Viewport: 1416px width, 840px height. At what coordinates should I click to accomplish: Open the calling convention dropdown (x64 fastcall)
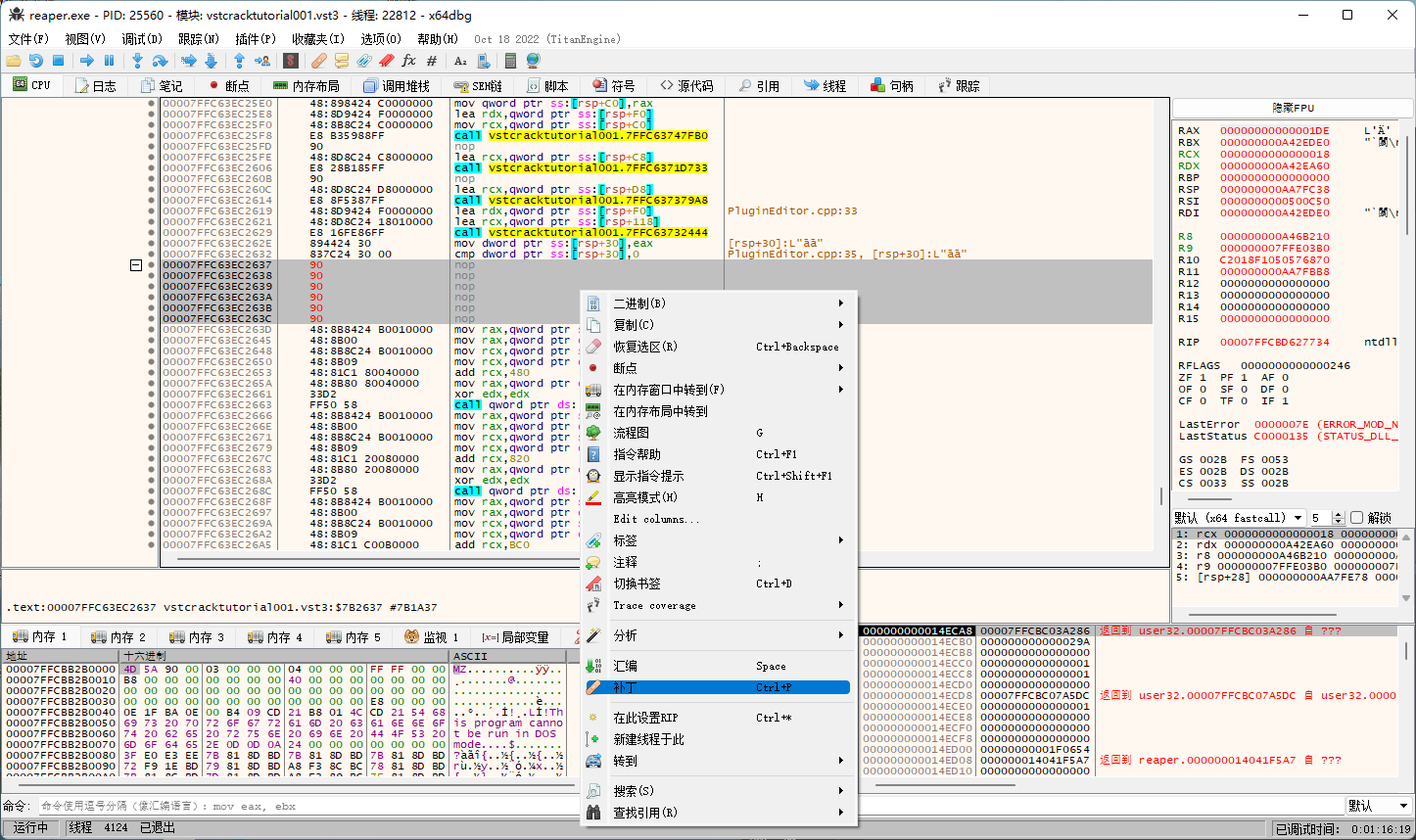tap(1240, 517)
